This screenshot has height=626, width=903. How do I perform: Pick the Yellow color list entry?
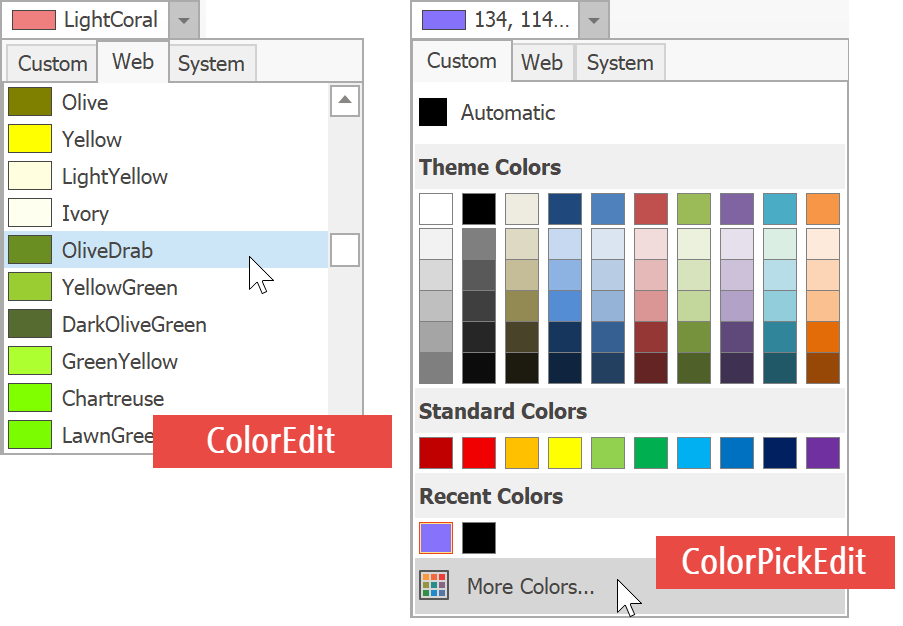pyautogui.click(x=91, y=139)
